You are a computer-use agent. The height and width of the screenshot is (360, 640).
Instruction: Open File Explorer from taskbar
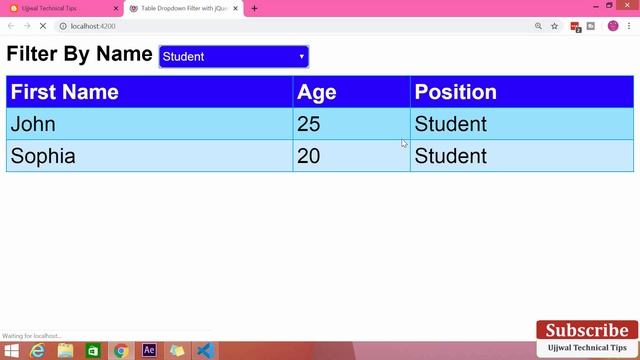pos(65,351)
